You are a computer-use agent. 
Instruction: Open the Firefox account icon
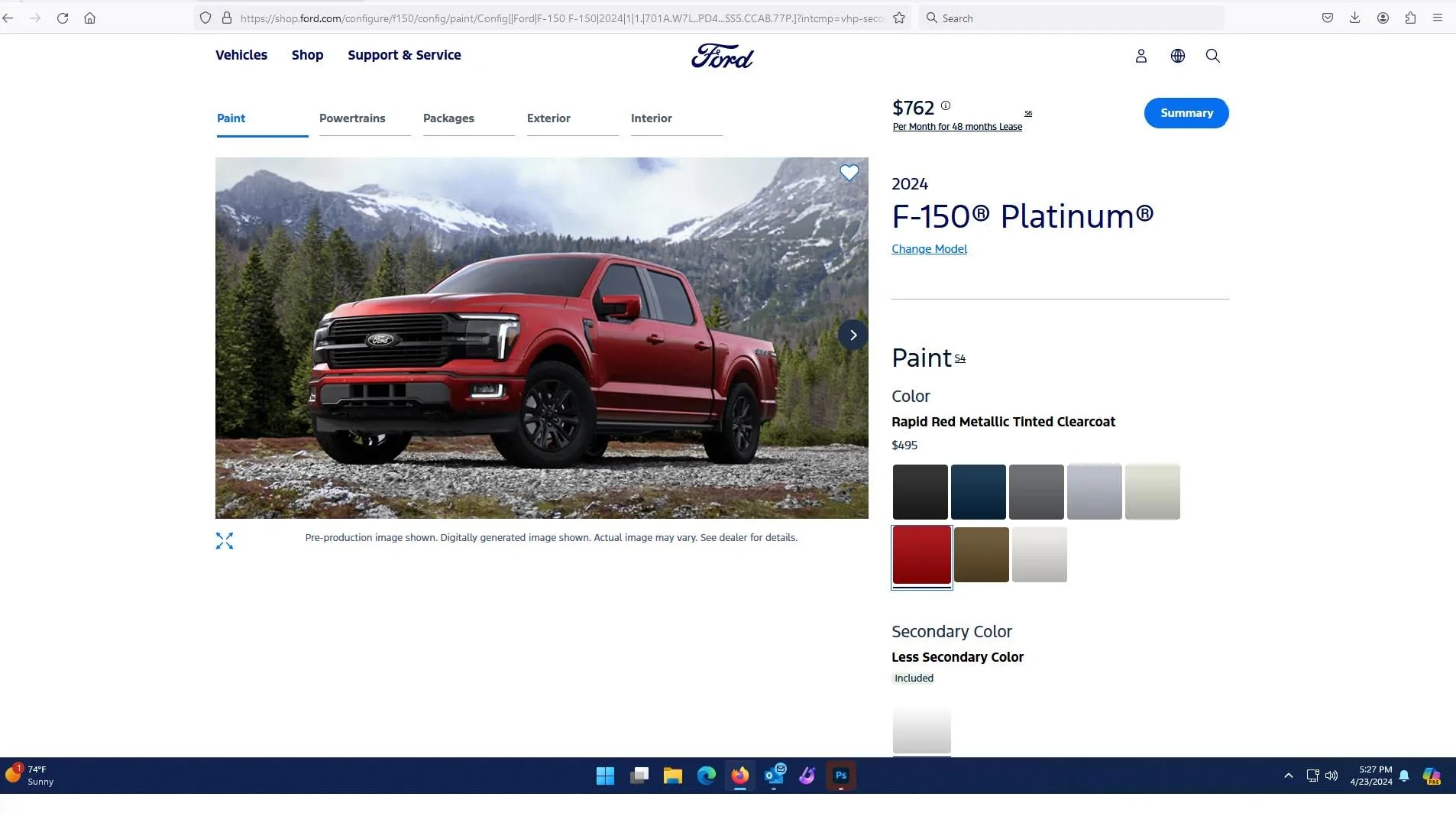tap(1383, 18)
